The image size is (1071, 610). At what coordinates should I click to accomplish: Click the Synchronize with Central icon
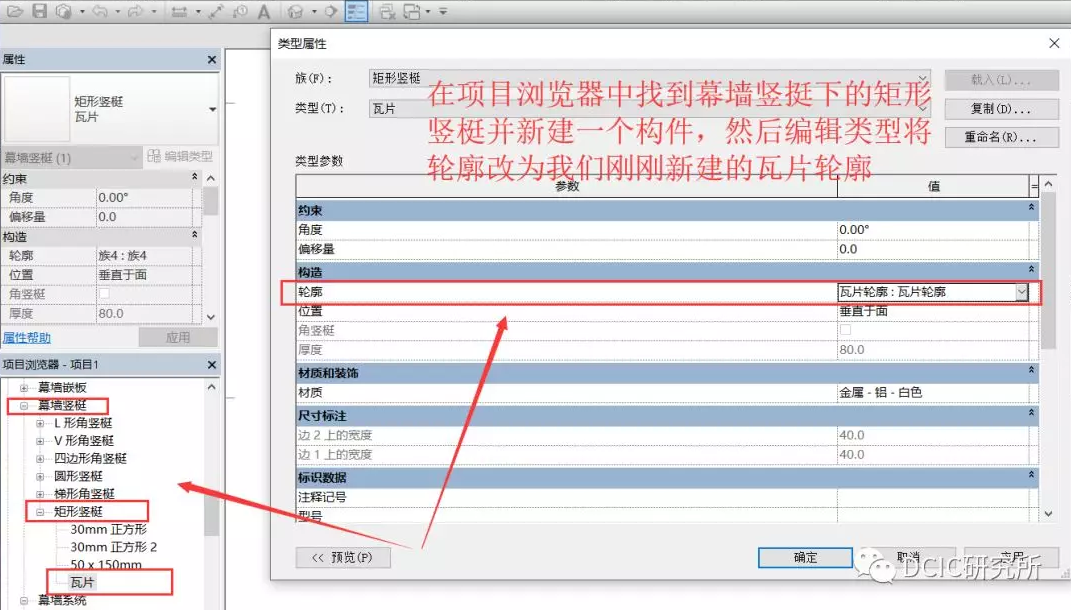[64, 11]
